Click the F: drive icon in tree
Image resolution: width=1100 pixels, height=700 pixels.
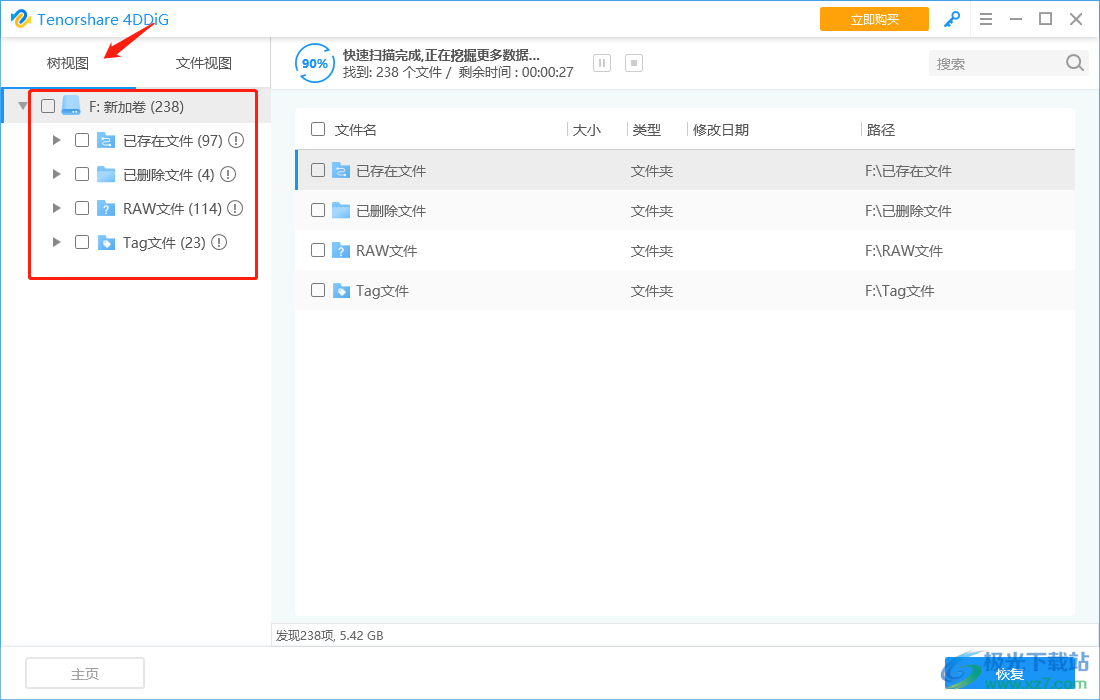(71, 106)
